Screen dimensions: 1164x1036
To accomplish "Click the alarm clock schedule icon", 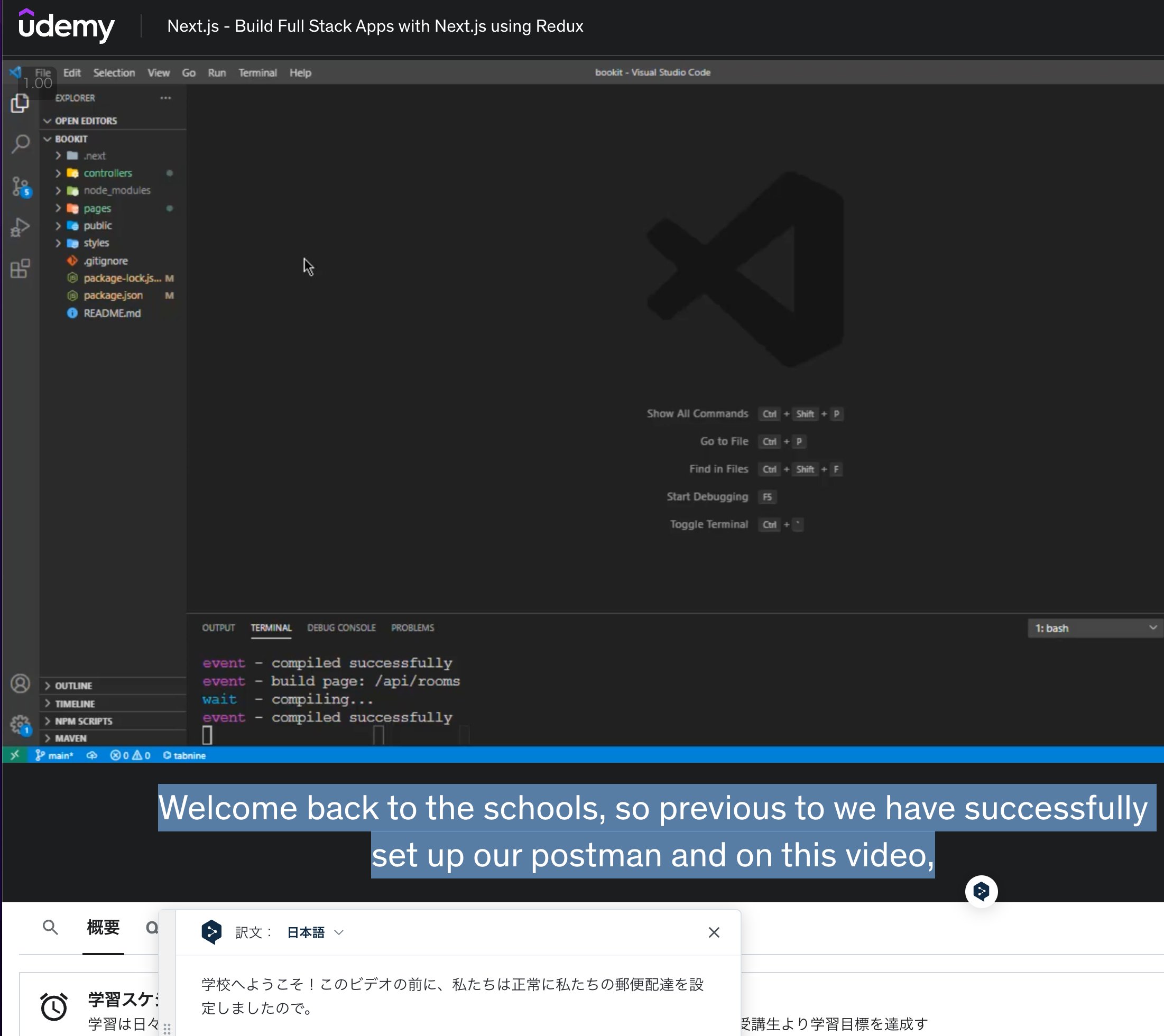I will tap(53, 1007).
